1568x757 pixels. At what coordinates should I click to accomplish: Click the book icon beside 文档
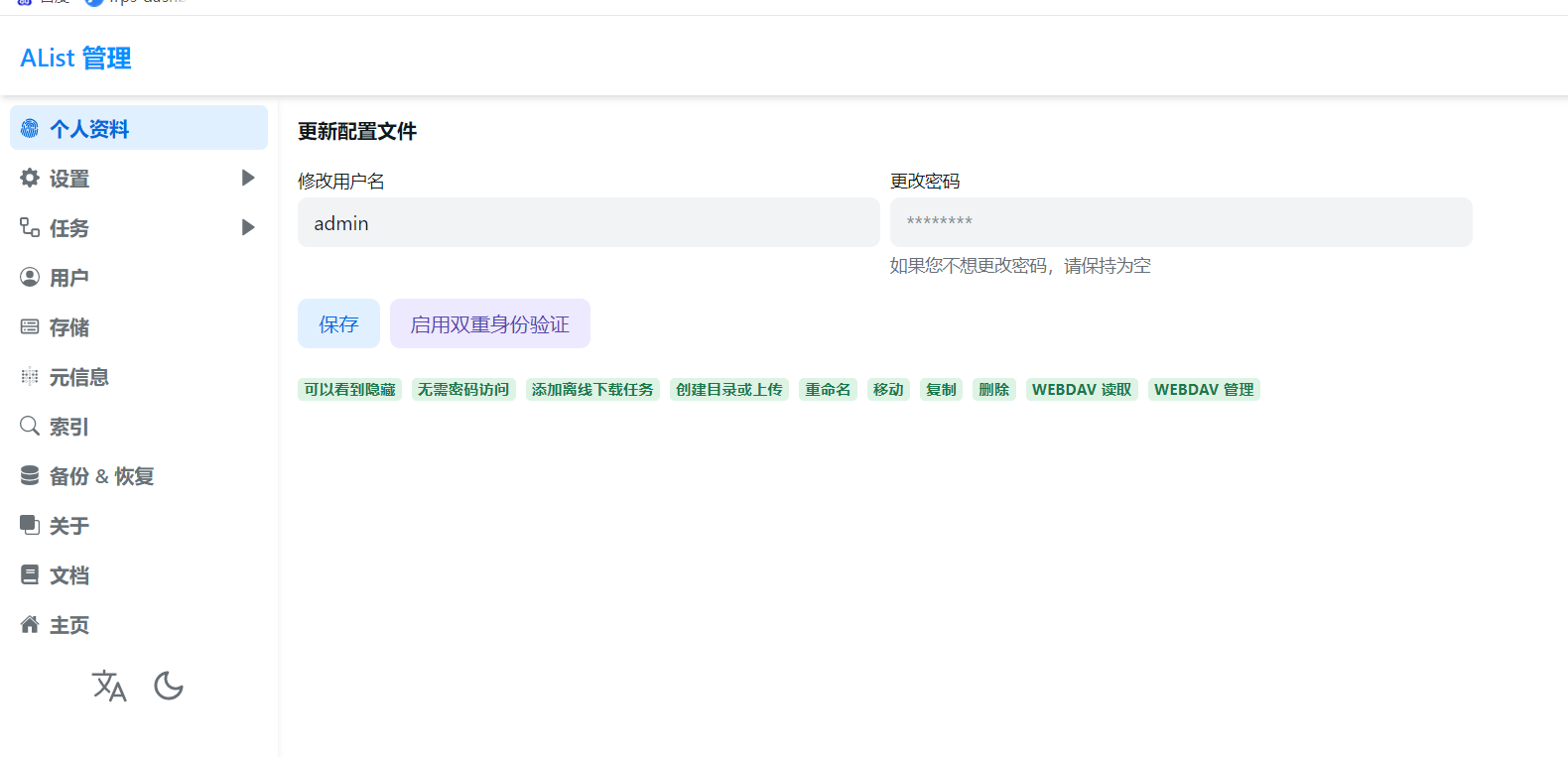pyautogui.click(x=30, y=574)
